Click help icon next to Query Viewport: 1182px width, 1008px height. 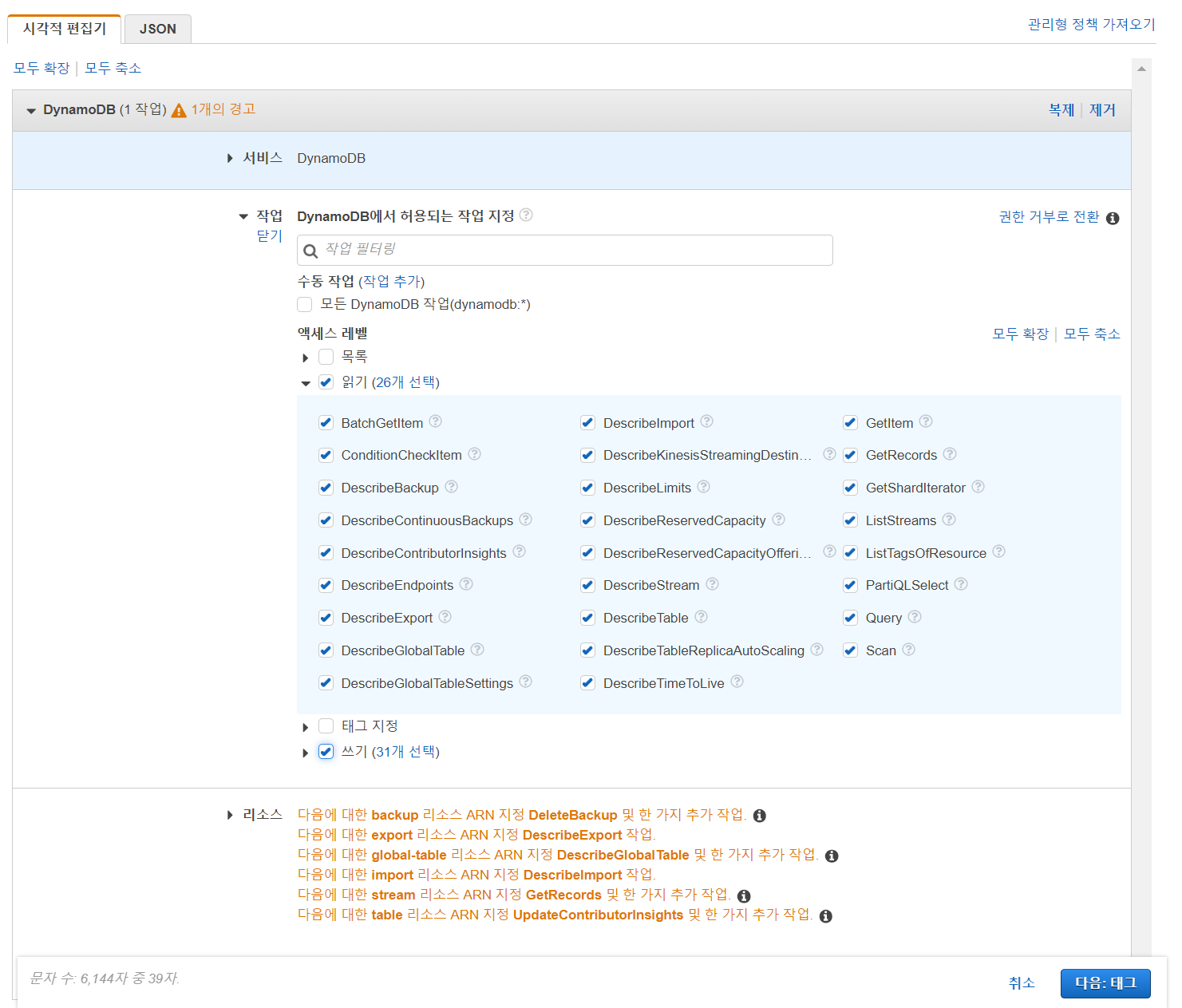click(x=915, y=617)
